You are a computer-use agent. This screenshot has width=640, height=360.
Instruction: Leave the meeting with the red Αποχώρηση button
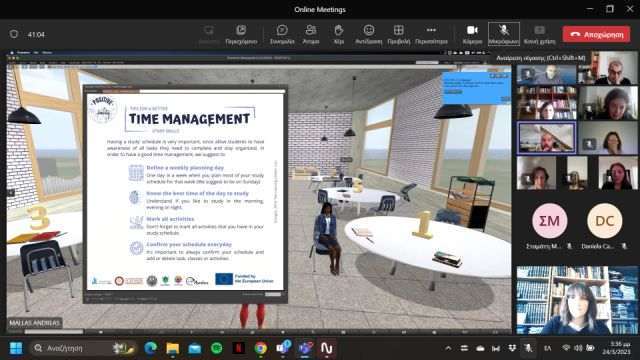pos(596,34)
